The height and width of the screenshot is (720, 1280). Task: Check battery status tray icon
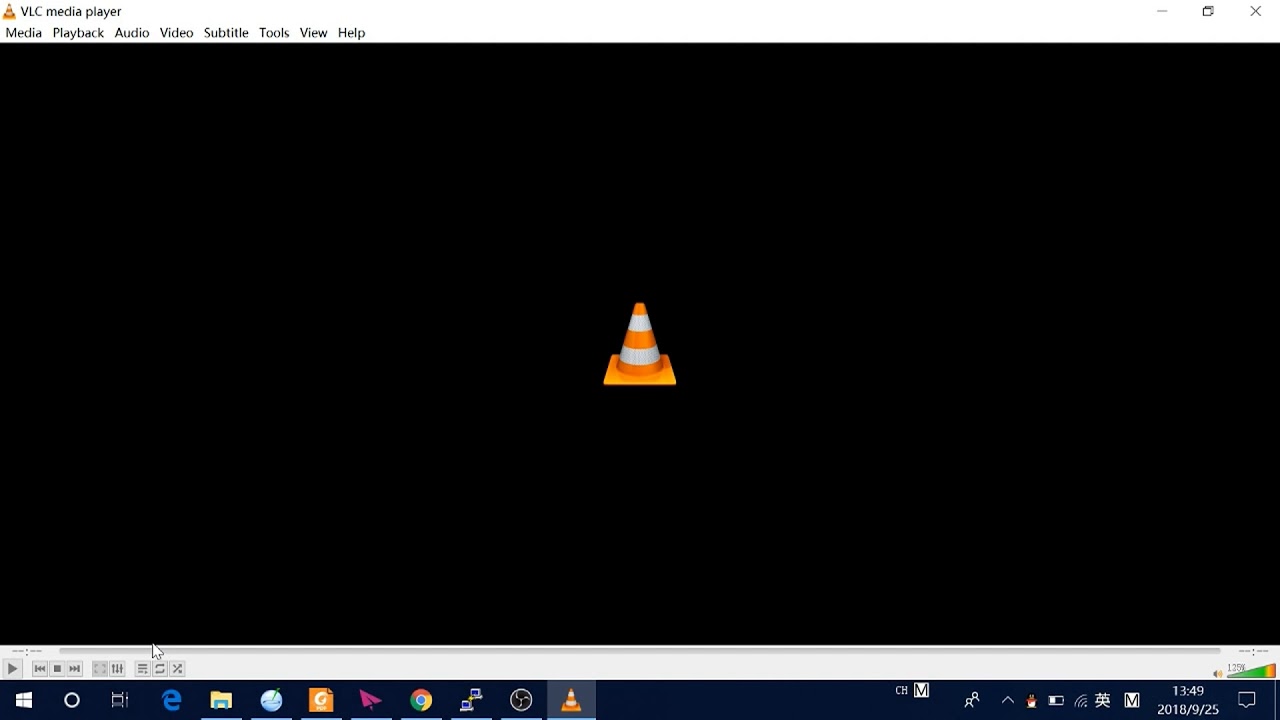tap(1056, 701)
